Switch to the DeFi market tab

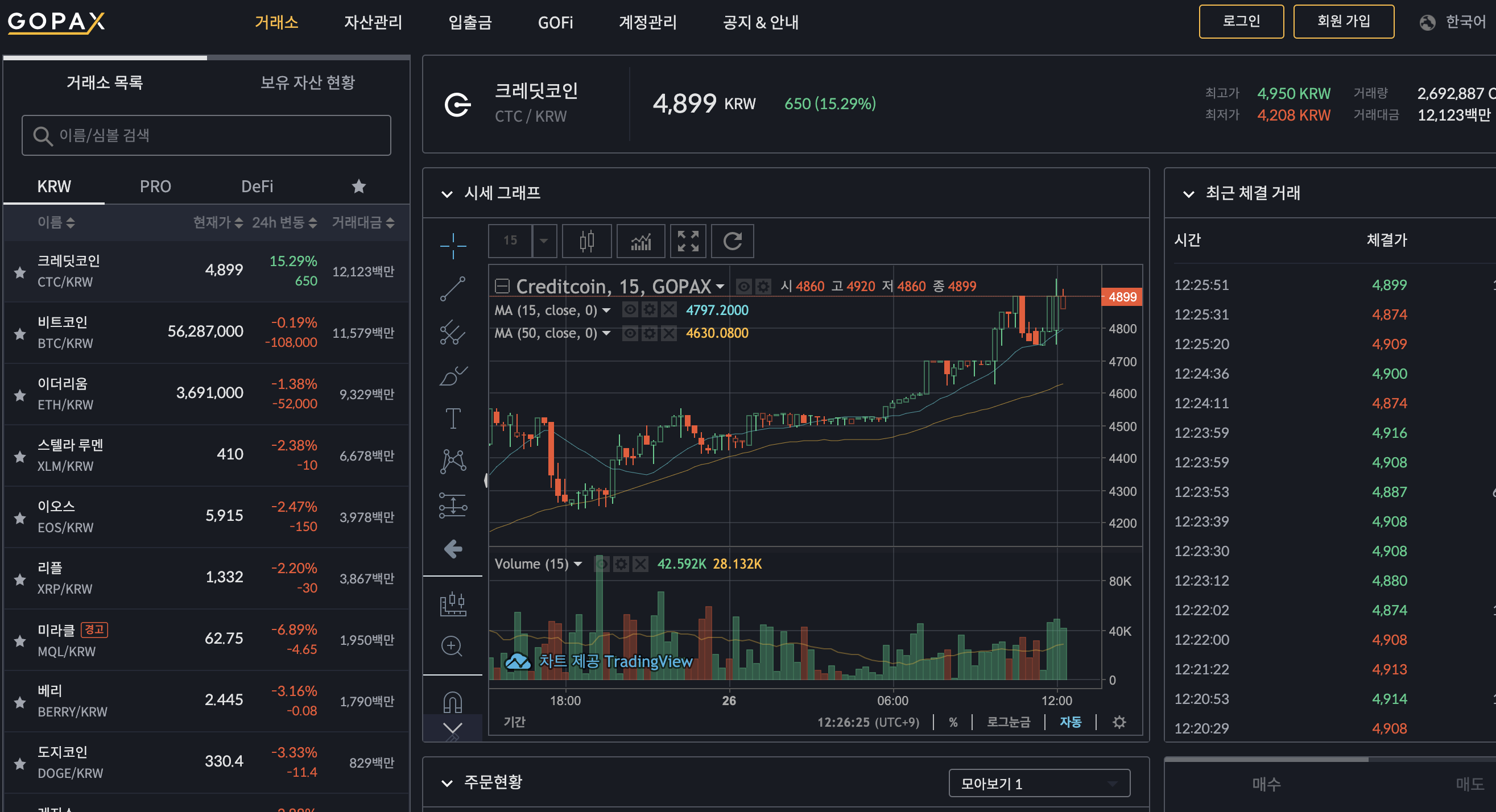pos(257,187)
